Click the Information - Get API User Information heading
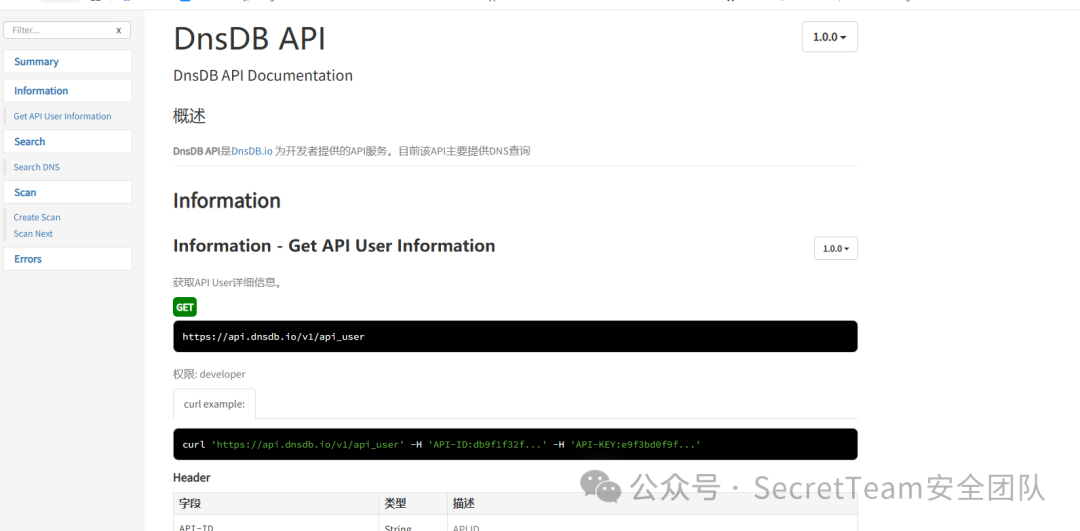Image resolution: width=1080 pixels, height=531 pixels. (334, 245)
